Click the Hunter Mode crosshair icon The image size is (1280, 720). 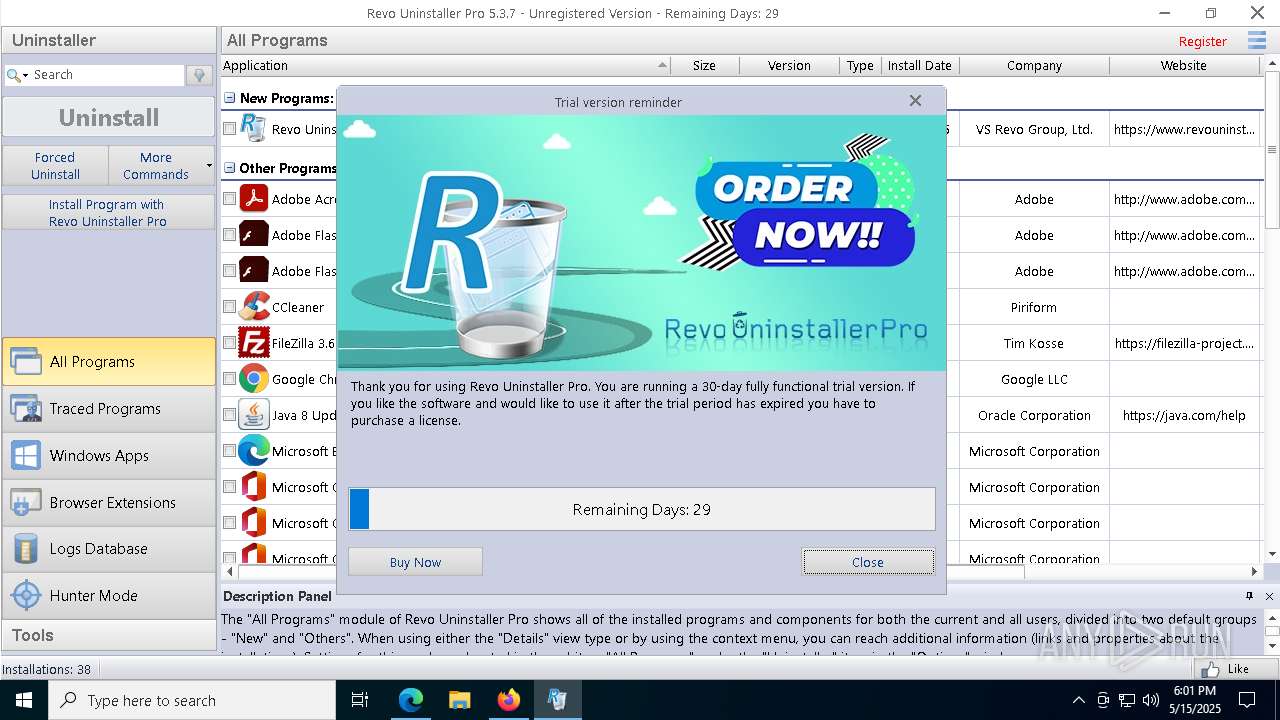[x=25, y=596]
